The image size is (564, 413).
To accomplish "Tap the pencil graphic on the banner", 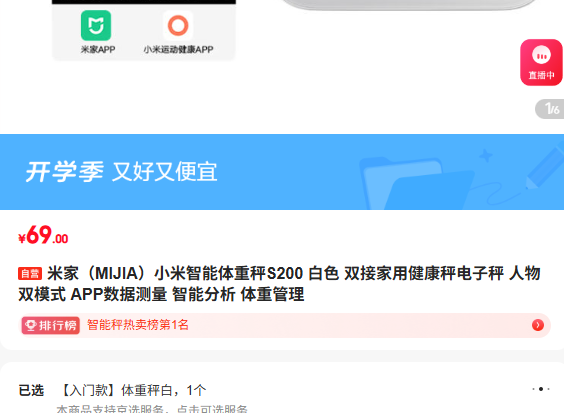I will 545,165.
